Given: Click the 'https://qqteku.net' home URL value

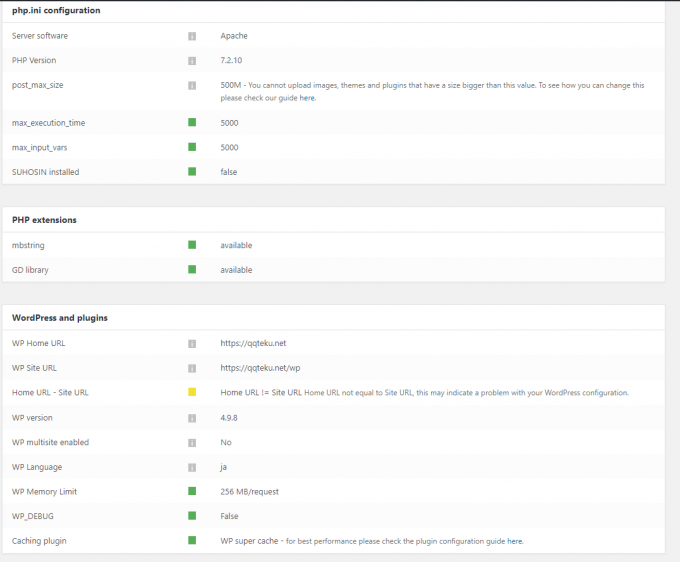Looking at the screenshot, I should (x=253, y=343).
